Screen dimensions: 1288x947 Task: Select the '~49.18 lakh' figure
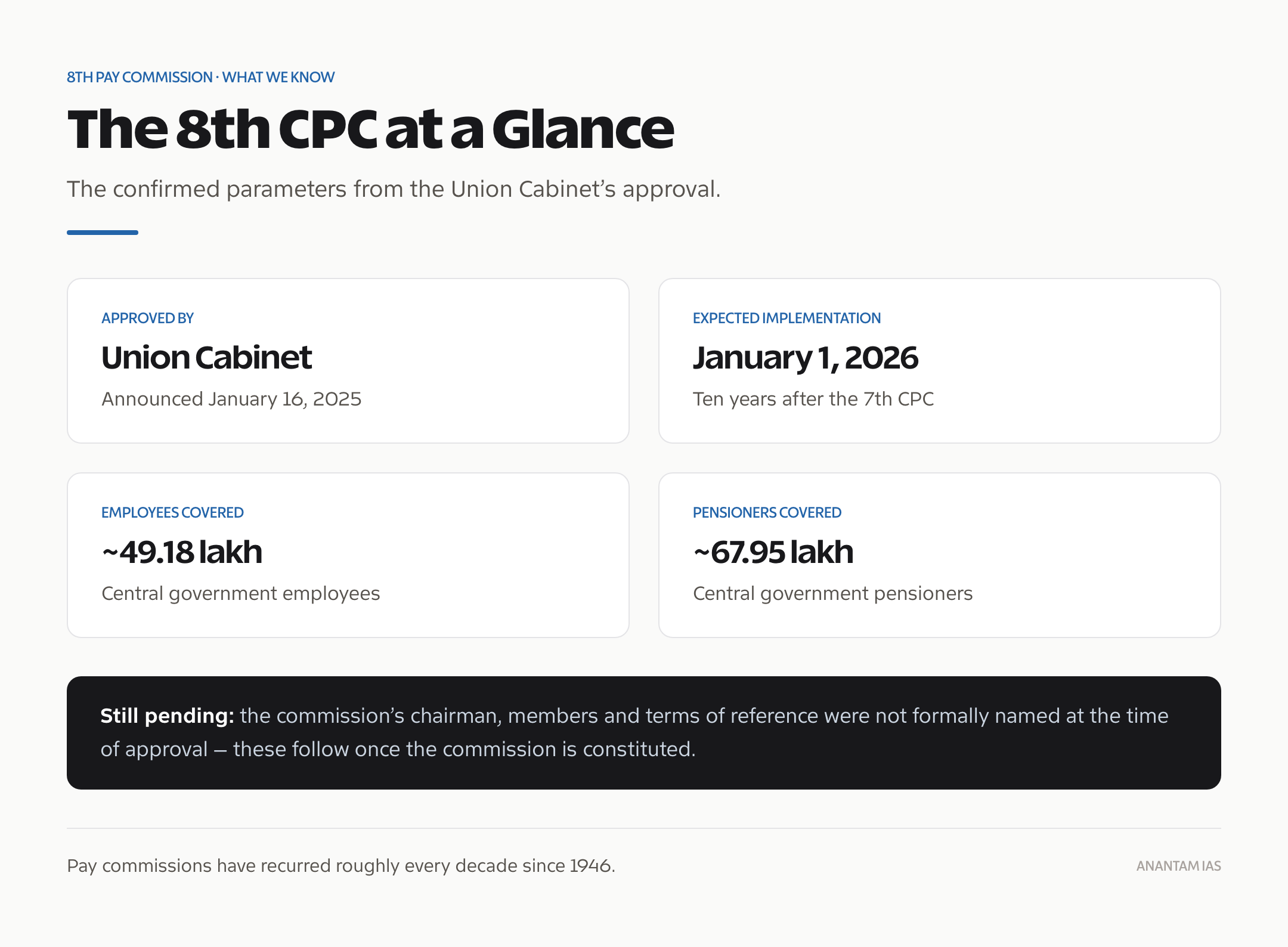(x=182, y=552)
